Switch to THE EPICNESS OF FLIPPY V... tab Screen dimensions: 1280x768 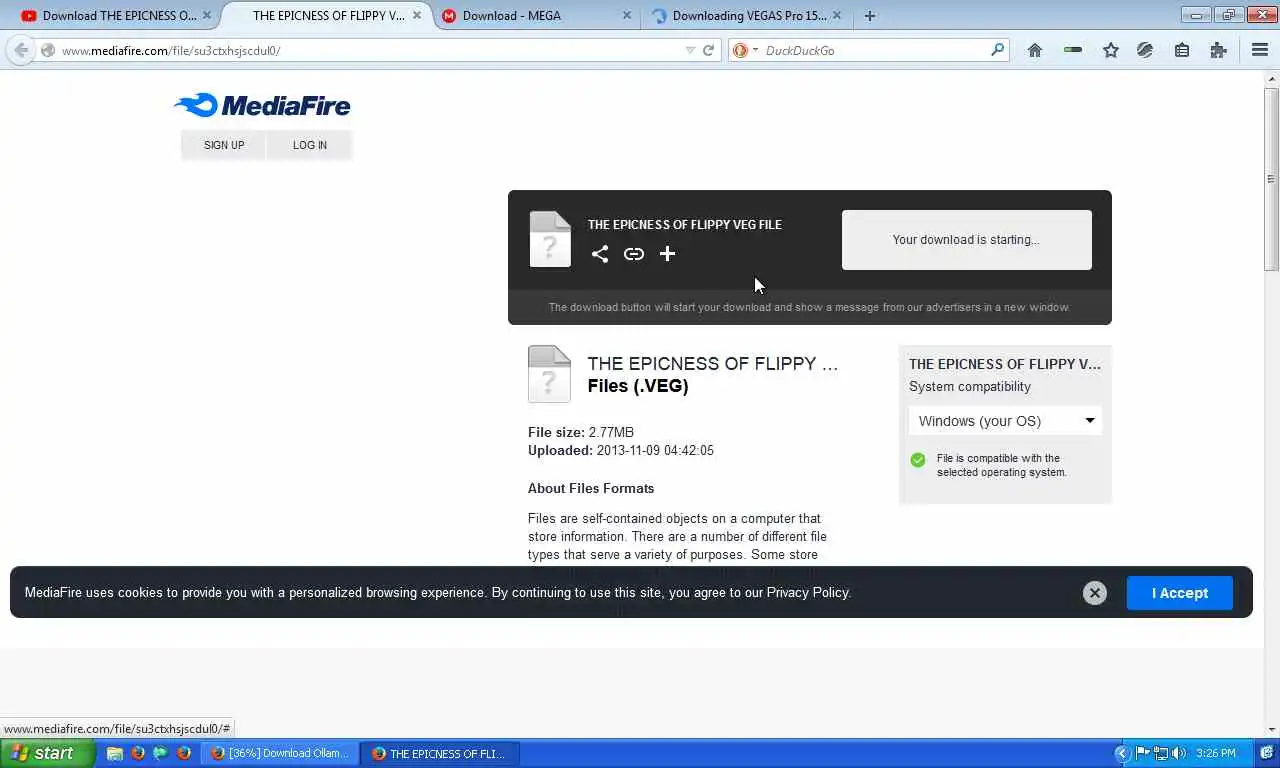[328, 16]
